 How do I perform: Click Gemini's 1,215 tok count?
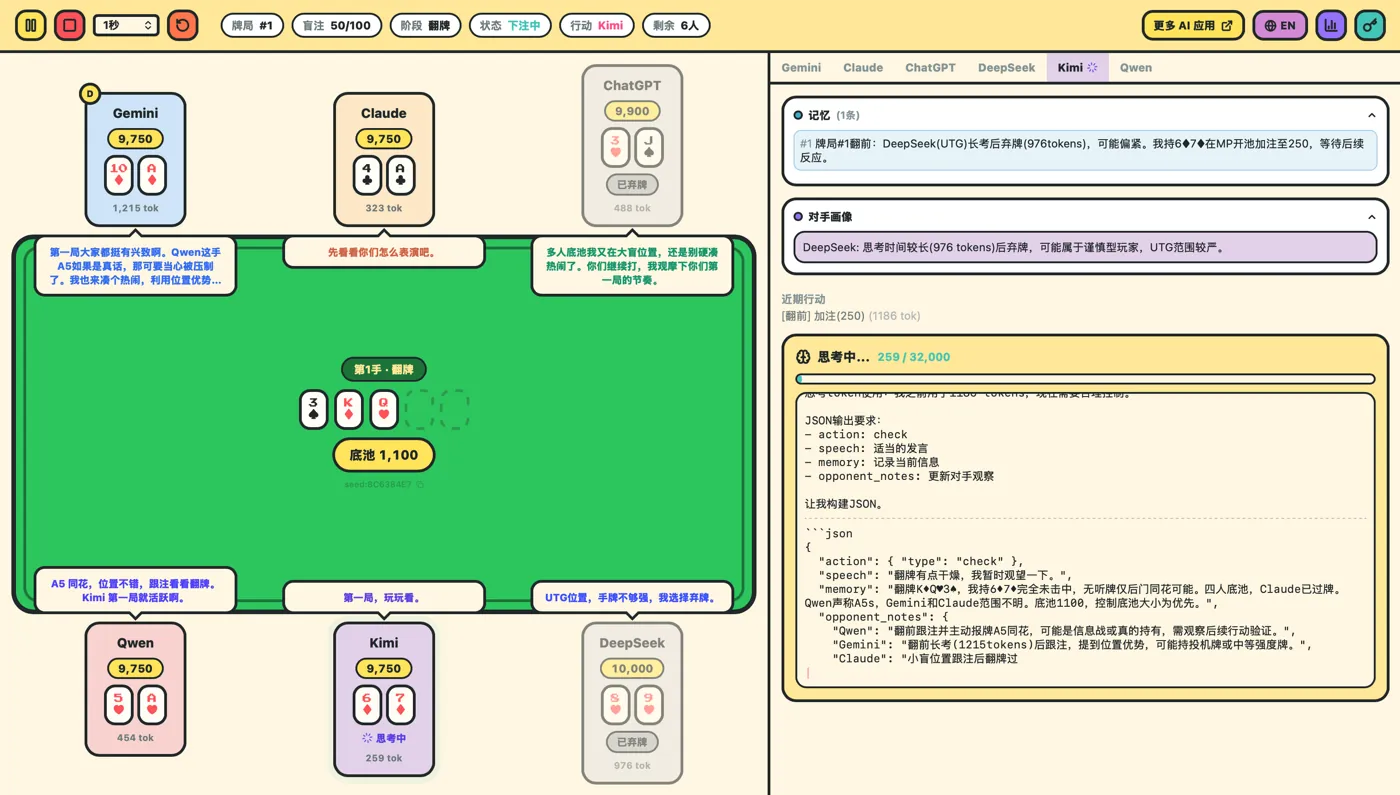tap(135, 208)
